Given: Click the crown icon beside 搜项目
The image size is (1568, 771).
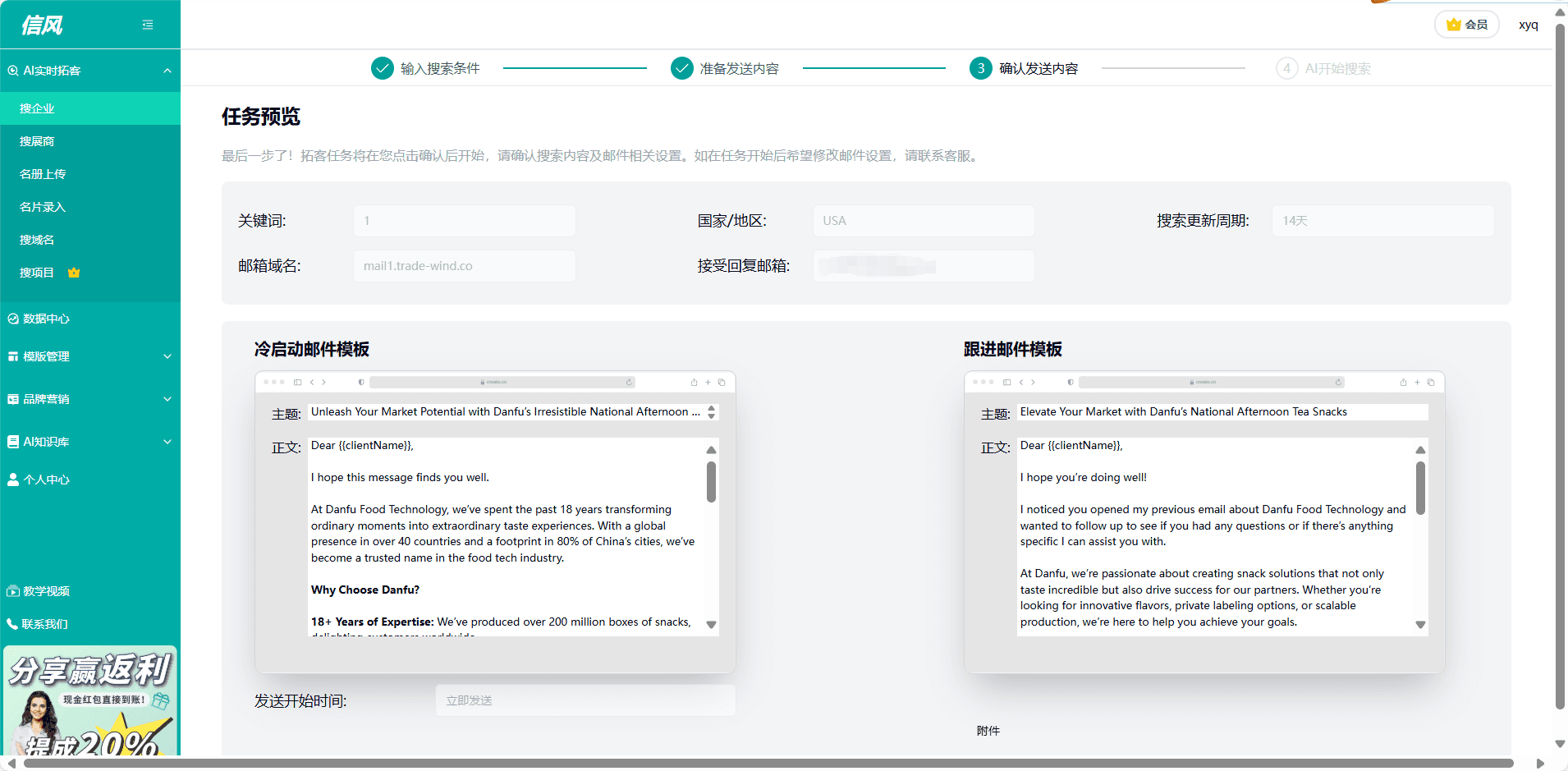Looking at the screenshot, I should (x=74, y=273).
